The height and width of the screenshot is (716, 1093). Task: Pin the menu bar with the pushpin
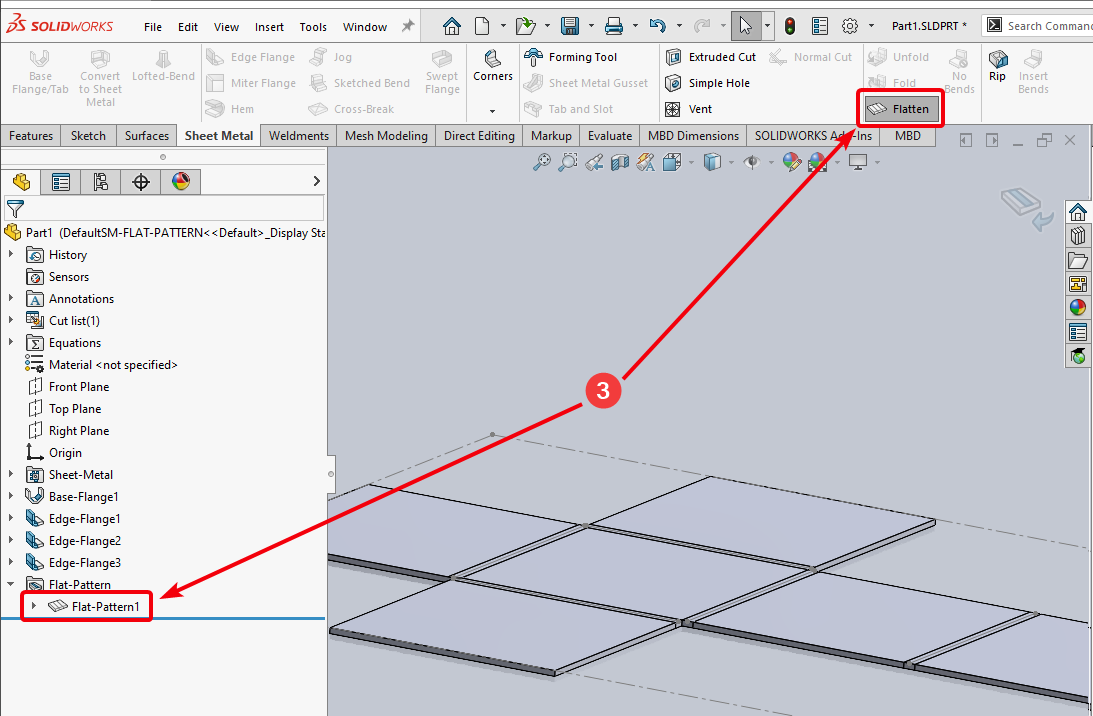coord(408,26)
